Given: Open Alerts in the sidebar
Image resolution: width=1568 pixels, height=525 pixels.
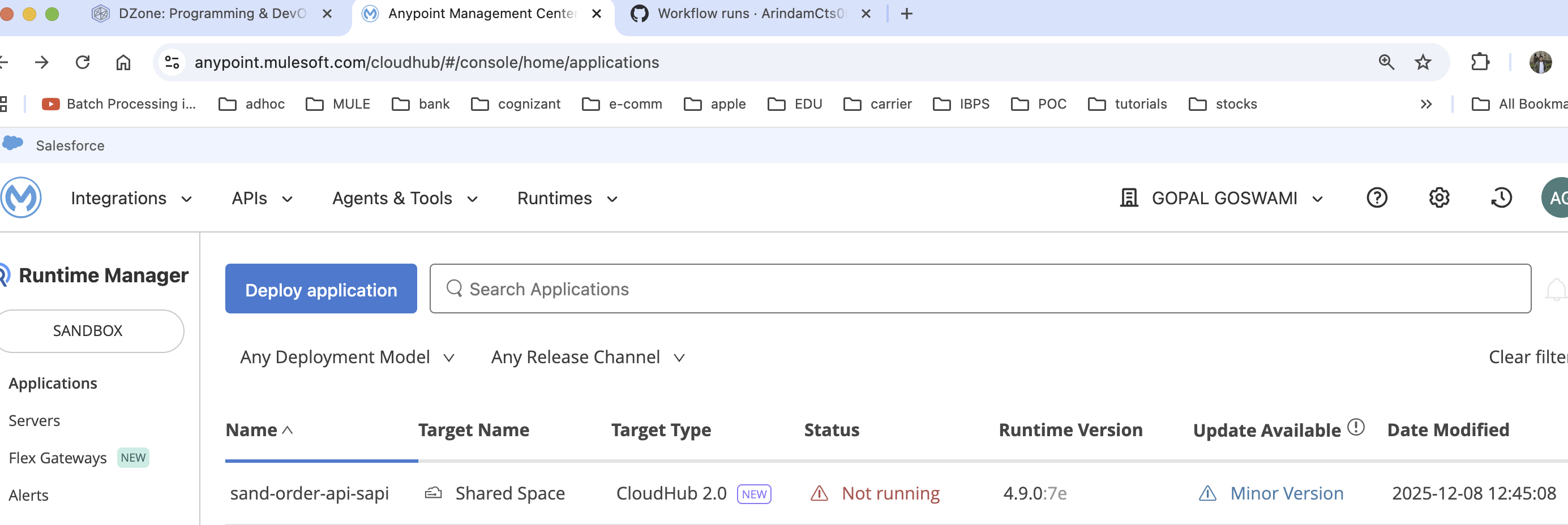Looking at the screenshot, I should click(x=29, y=495).
